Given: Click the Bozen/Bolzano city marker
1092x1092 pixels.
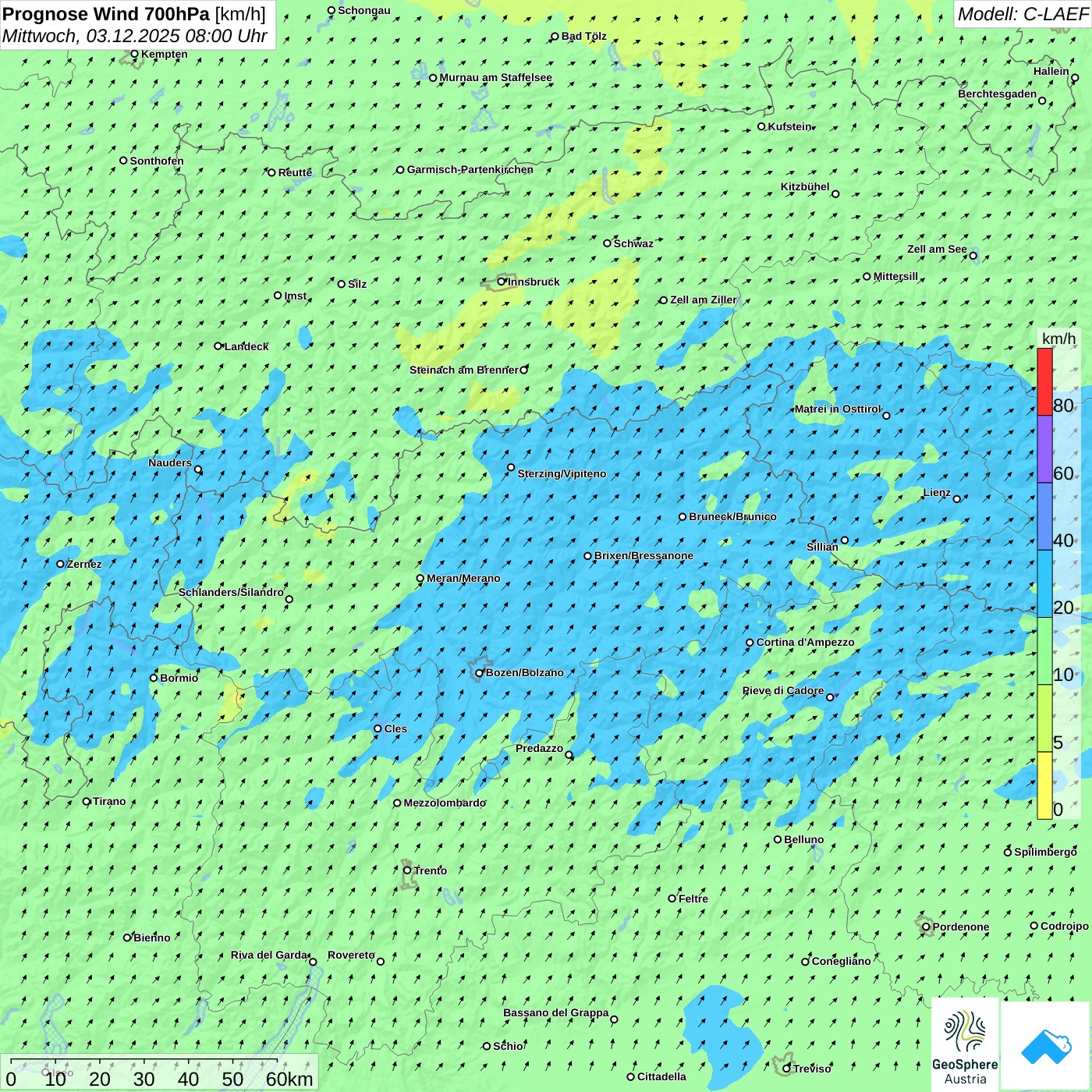Looking at the screenshot, I should [479, 673].
